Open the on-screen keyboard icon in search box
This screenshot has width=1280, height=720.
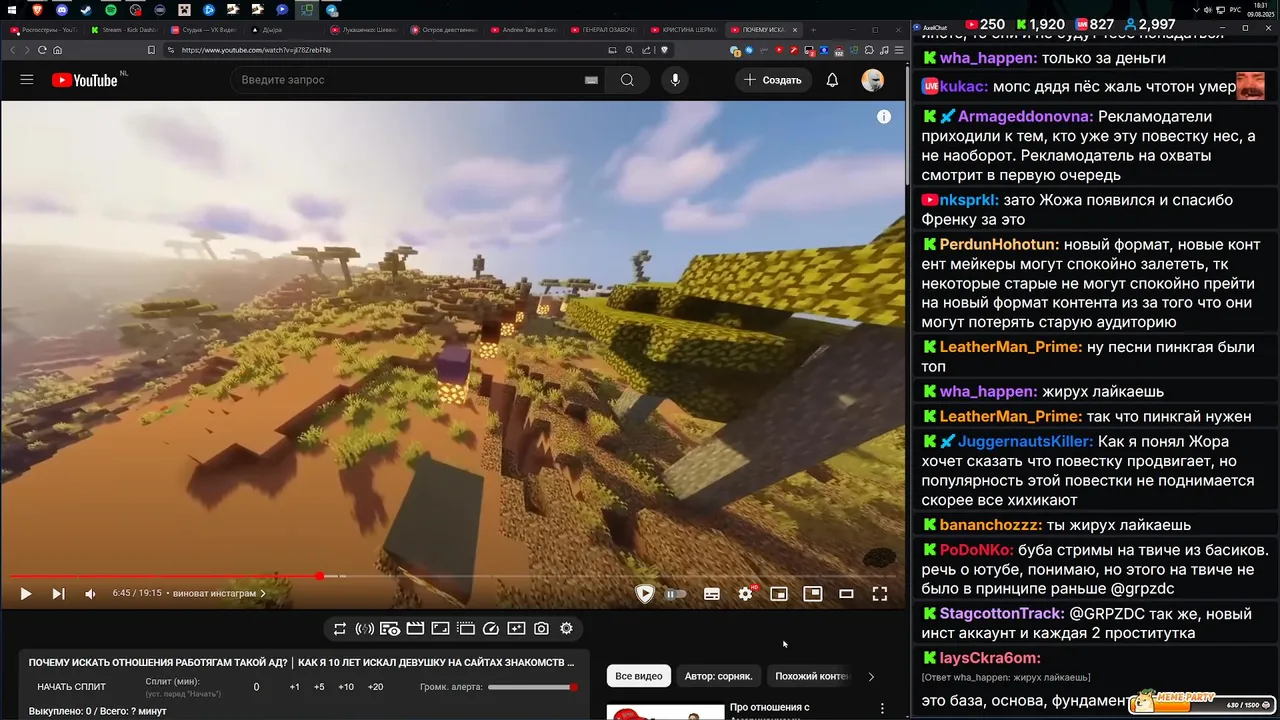pyautogui.click(x=591, y=80)
